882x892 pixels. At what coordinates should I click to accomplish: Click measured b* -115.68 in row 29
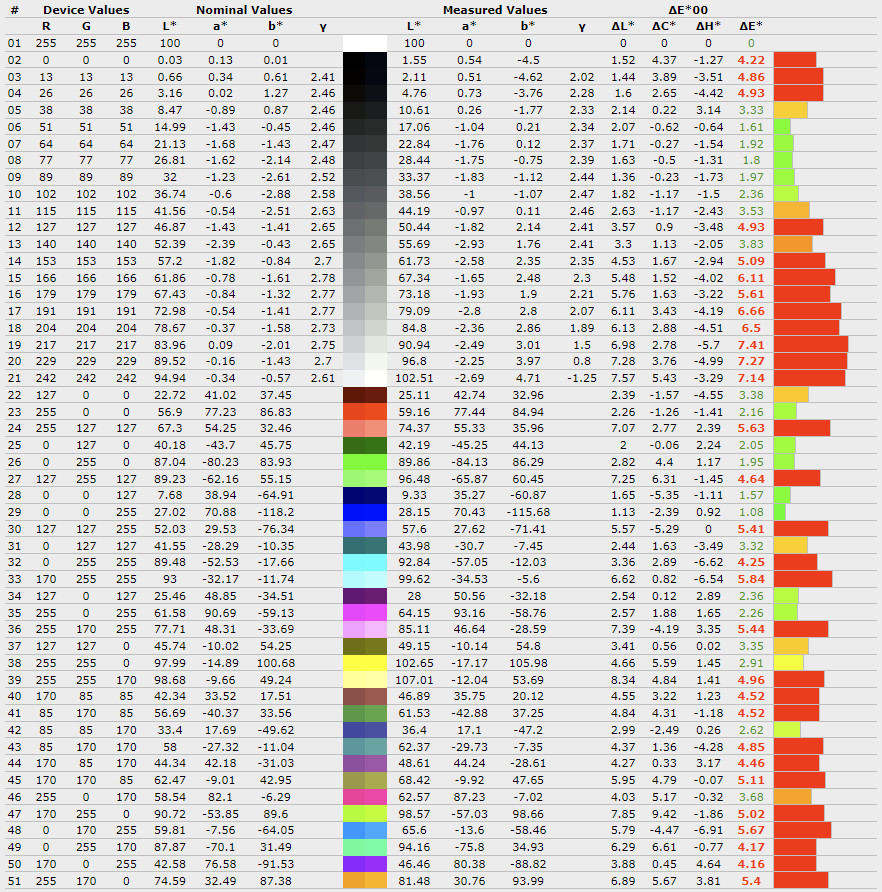point(527,512)
